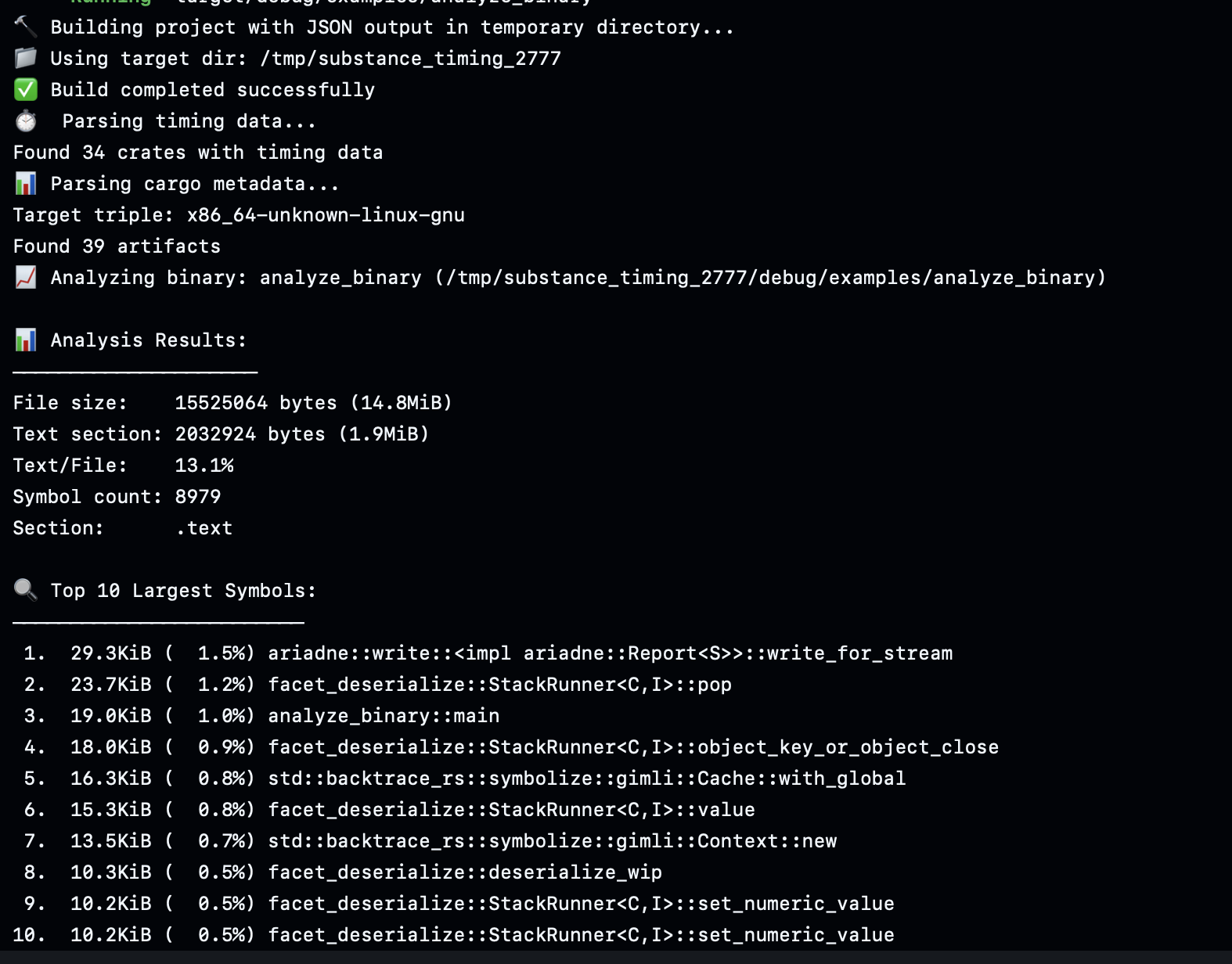Screen dimensions: 1232x964
Task: Click the symbol count value 8979
Action: (198, 497)
